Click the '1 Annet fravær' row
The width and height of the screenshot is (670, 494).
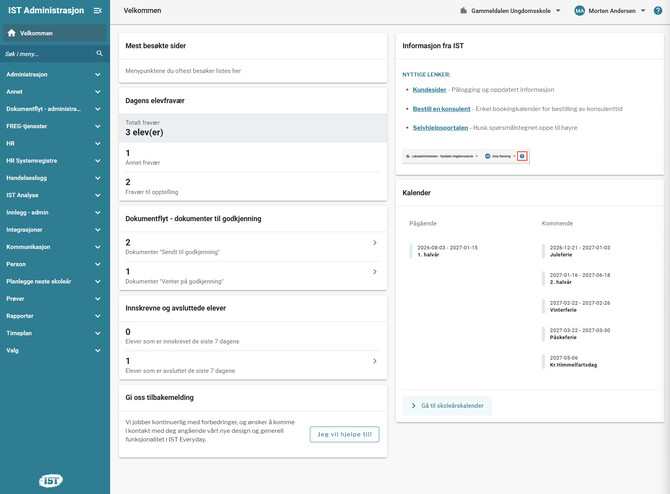(x=253, y=157)
